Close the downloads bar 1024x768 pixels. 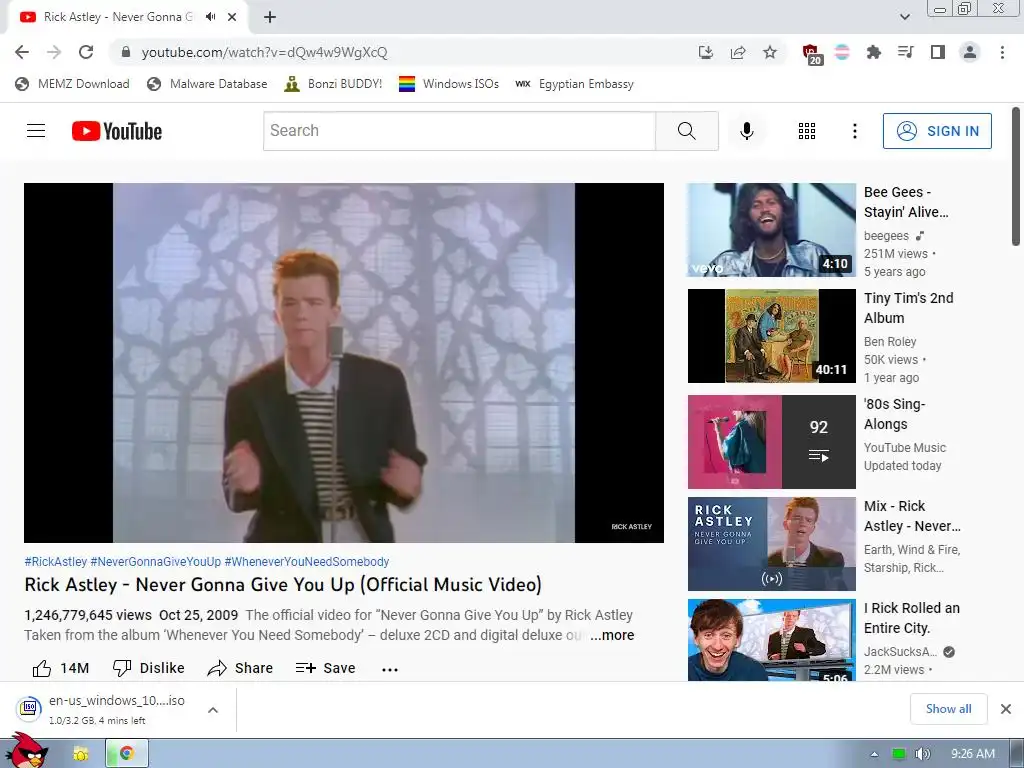1006,709
